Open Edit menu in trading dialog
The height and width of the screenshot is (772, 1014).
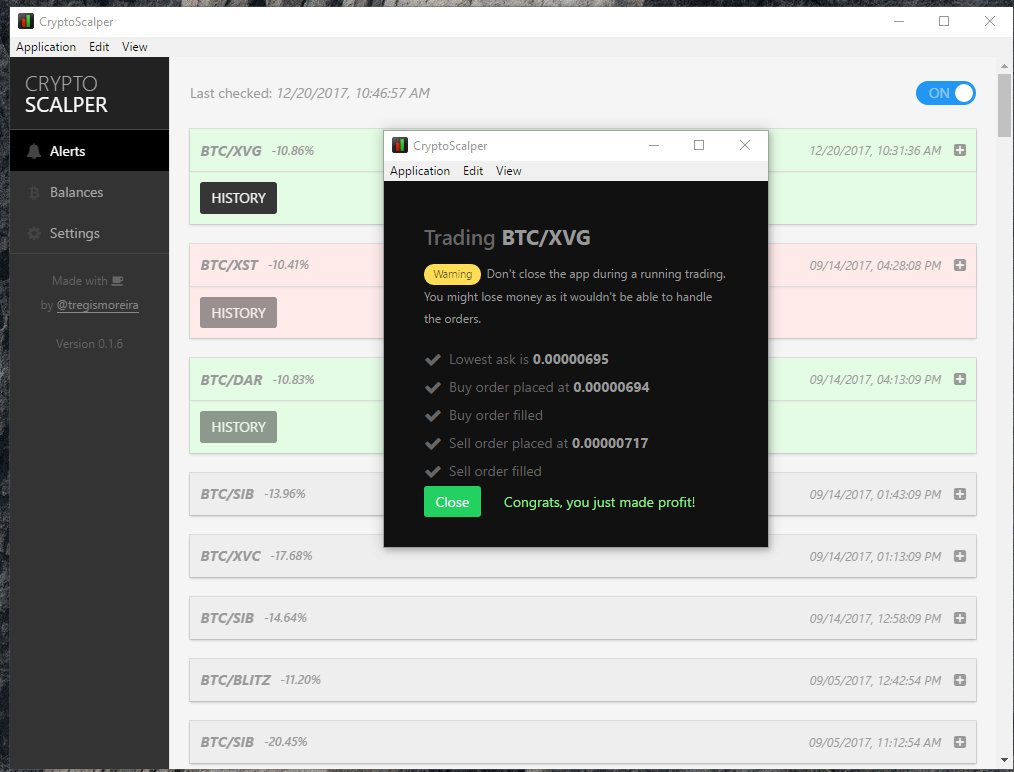click(x=473, y=171)
